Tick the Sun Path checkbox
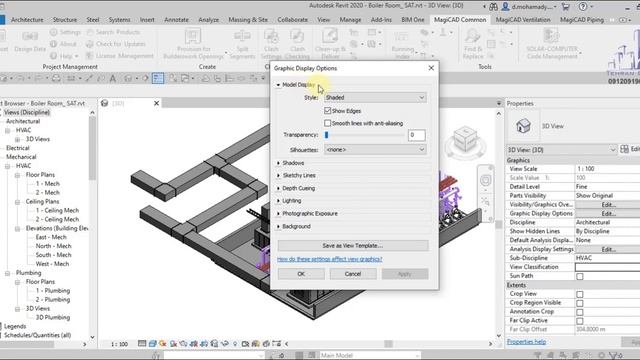 tap(580, 276)
